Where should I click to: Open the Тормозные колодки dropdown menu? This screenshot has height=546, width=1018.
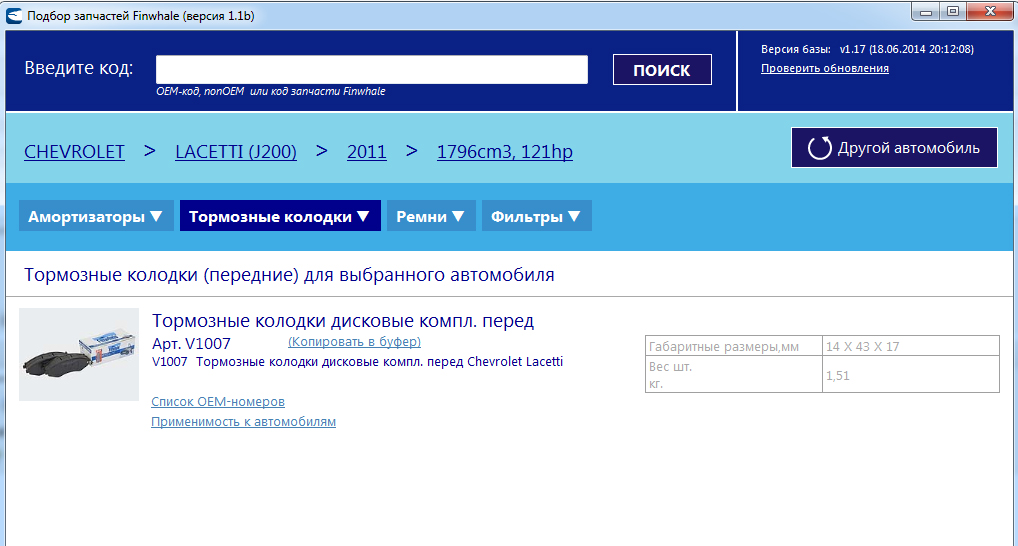pyautogui.click(x=279, y=216)
